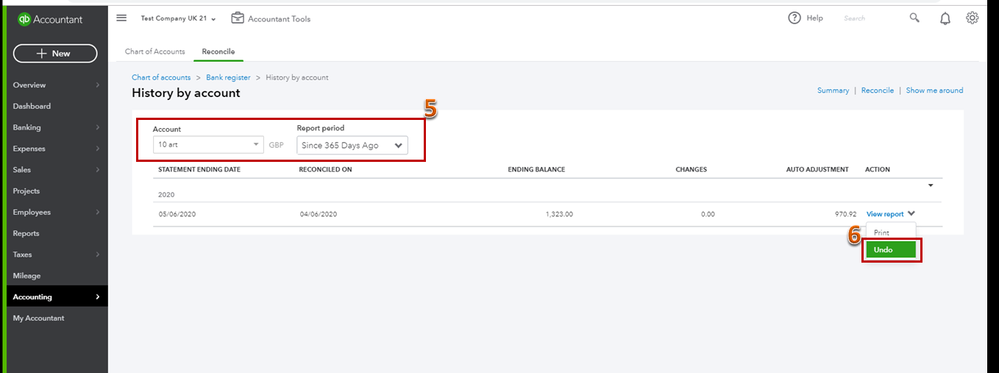Open Mileage in the sidebar
Viewport: 999px width, 373px height.
coord(27,276)
